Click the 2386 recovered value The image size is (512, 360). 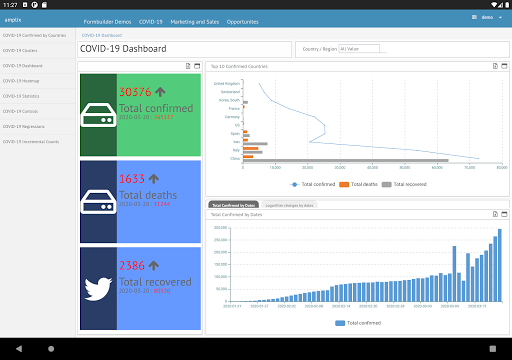click(x=132, y=266)
